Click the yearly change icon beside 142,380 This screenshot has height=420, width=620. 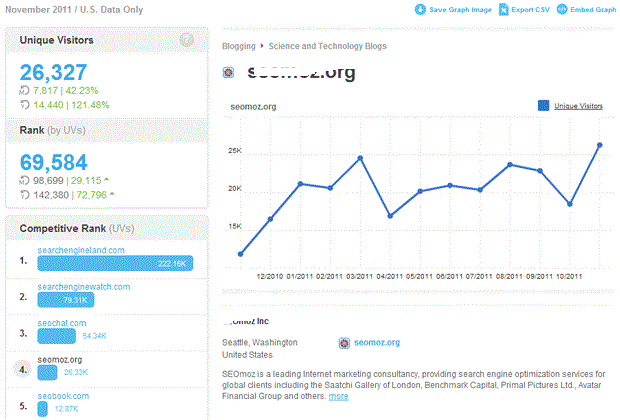25,195
